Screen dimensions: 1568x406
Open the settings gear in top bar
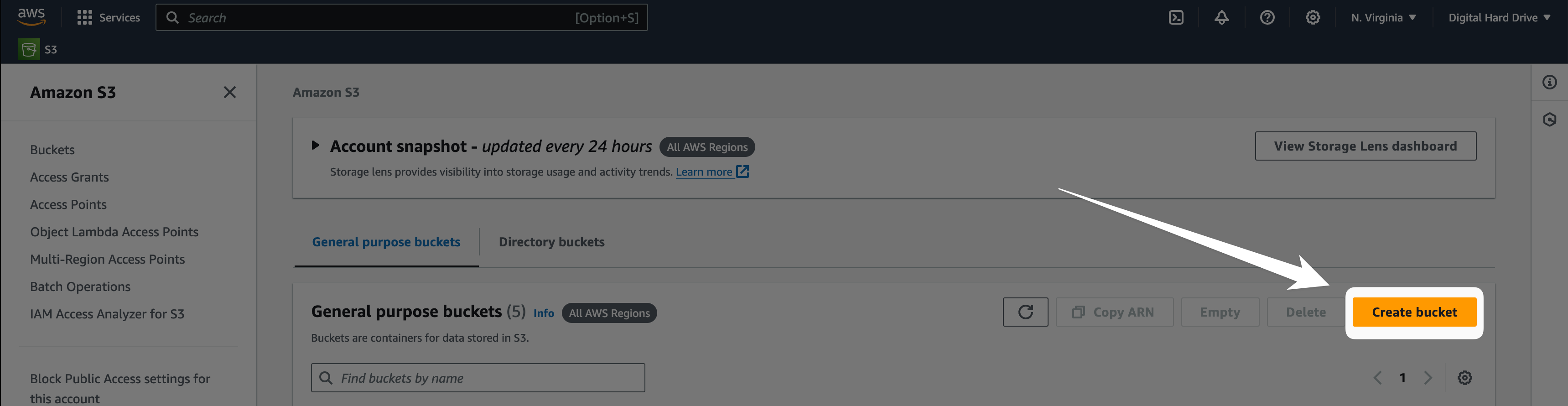[x=1312, y=18]
